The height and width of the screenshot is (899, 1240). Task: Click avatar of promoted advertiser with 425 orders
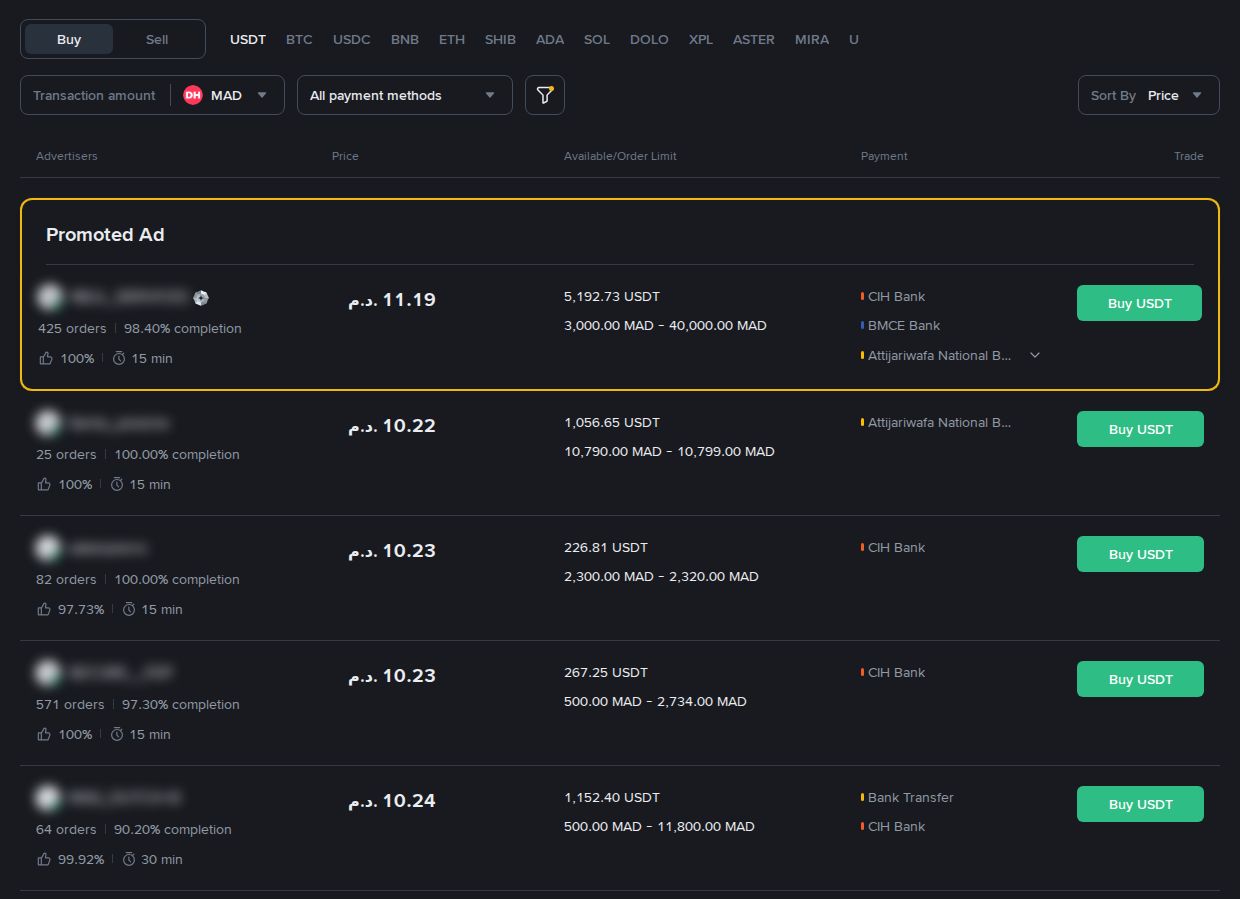48,297
